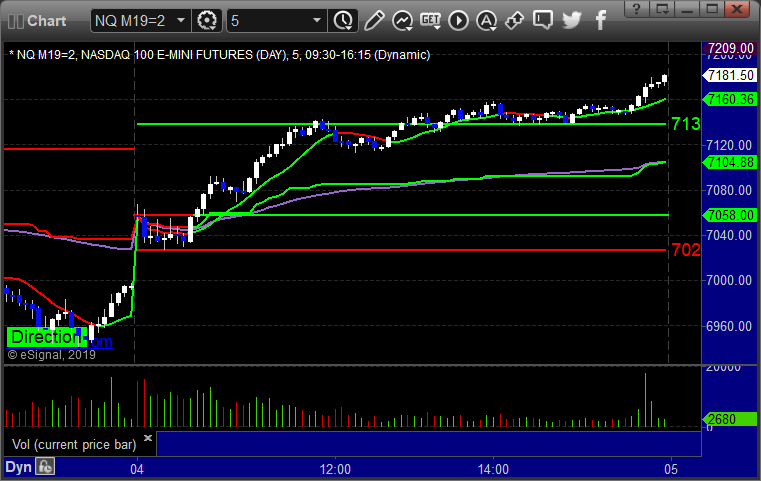Click the symbol link arrows icon
Viewport: 761px width, 481px height.
click(x=514, y=20)
